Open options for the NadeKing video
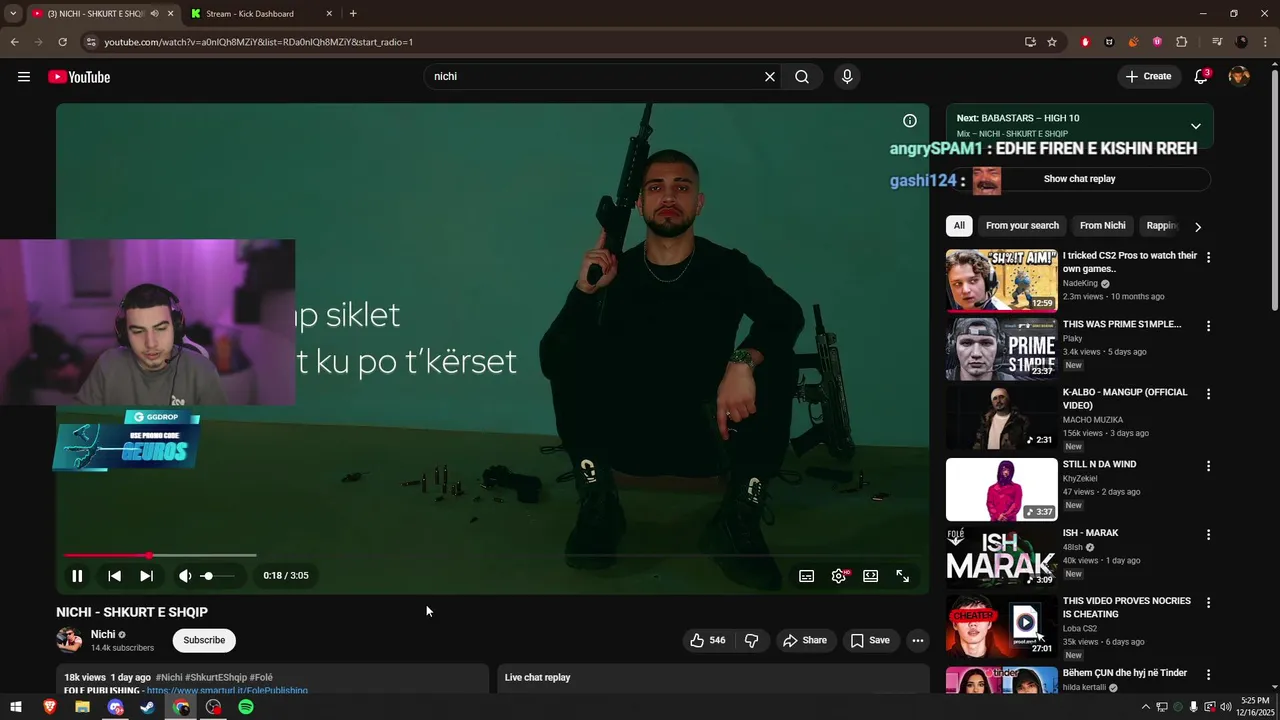The height and width of the screenshot is (720, 1280). (1208, 258)
